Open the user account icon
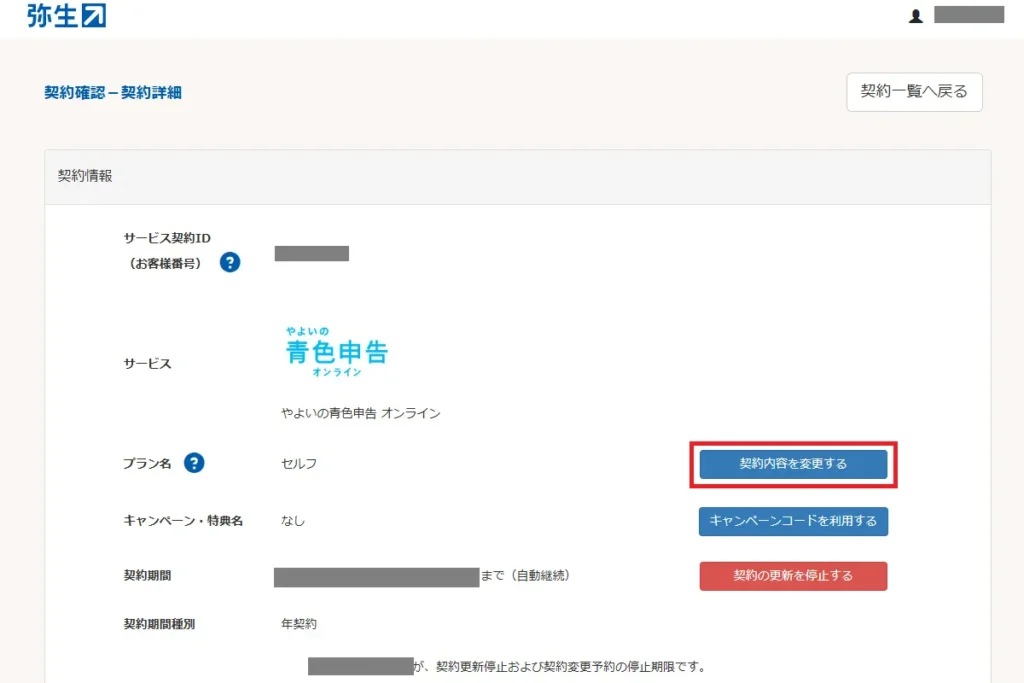Viewport: 1024px width, 683px height. [x=916, y=16]
